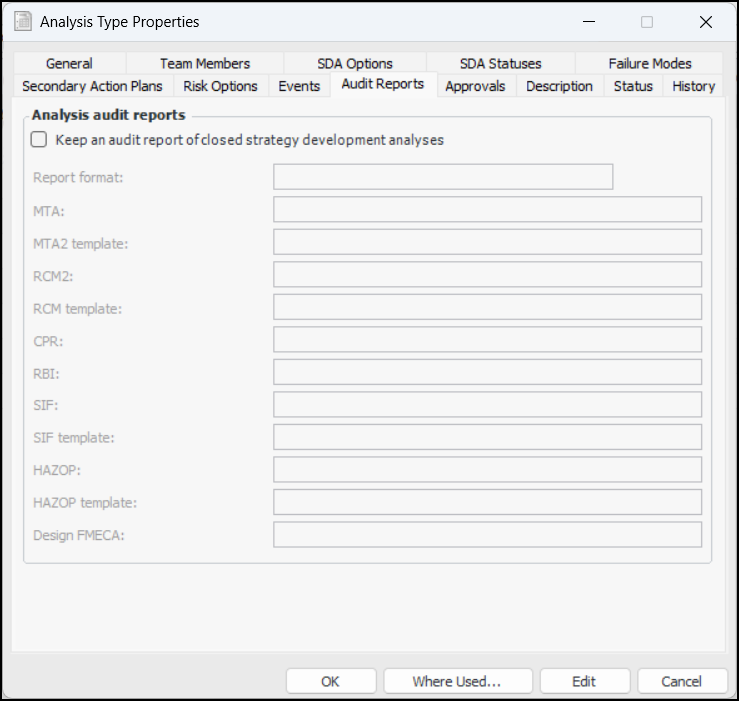
Task: Click the 'Analysis audit reports' group heading
Action: pos(108,115)
